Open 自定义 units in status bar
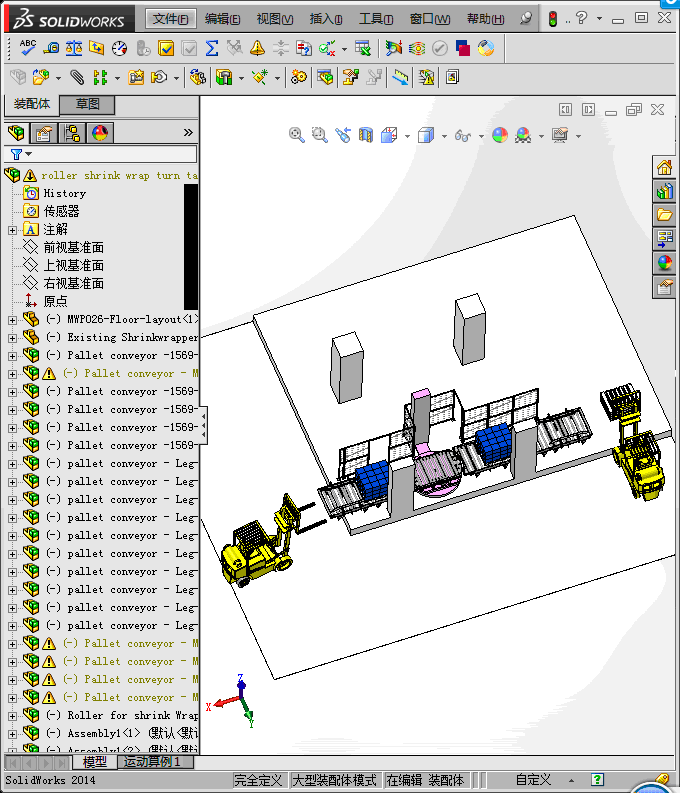Image resolution: width=680 pixels, height=793 pixels. [533, 780]
